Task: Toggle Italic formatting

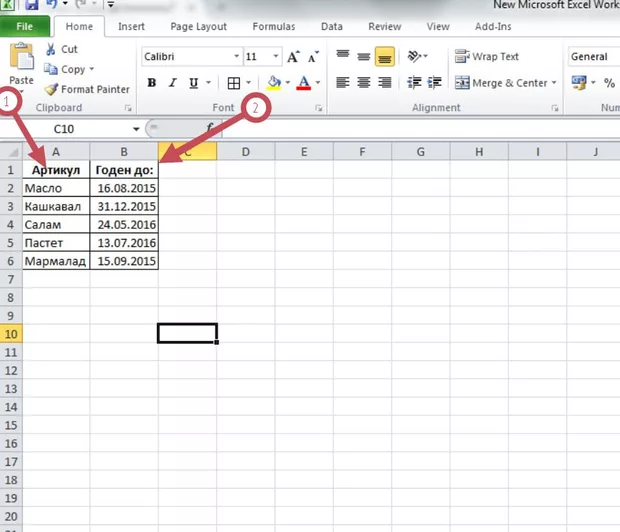Action: tap(173, 83)
